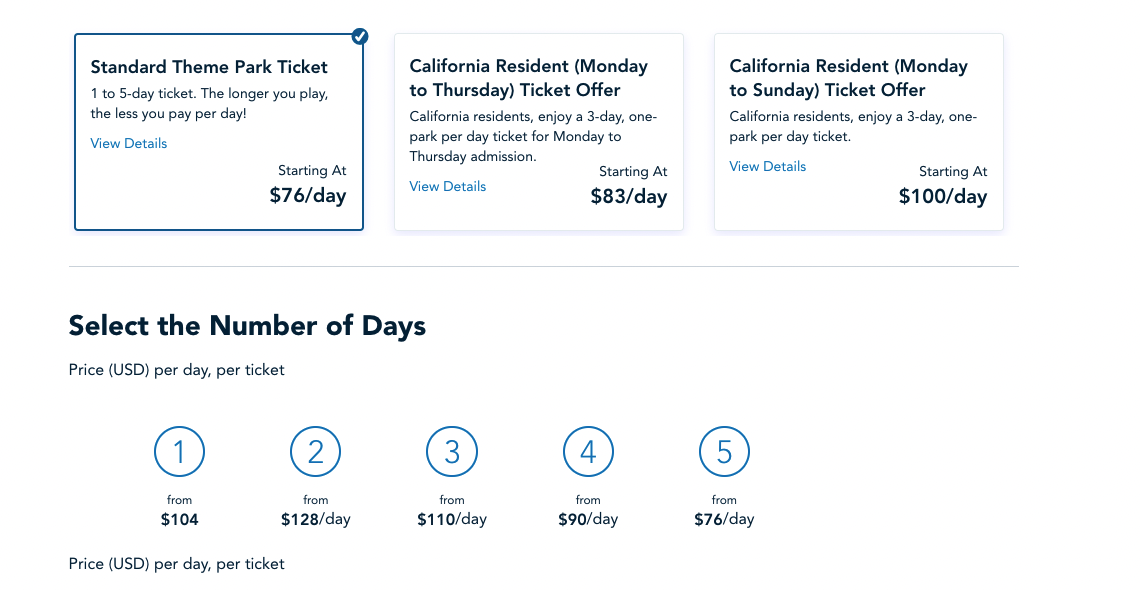Choose the 5-day ticket circle

click(x=724, y=452)
